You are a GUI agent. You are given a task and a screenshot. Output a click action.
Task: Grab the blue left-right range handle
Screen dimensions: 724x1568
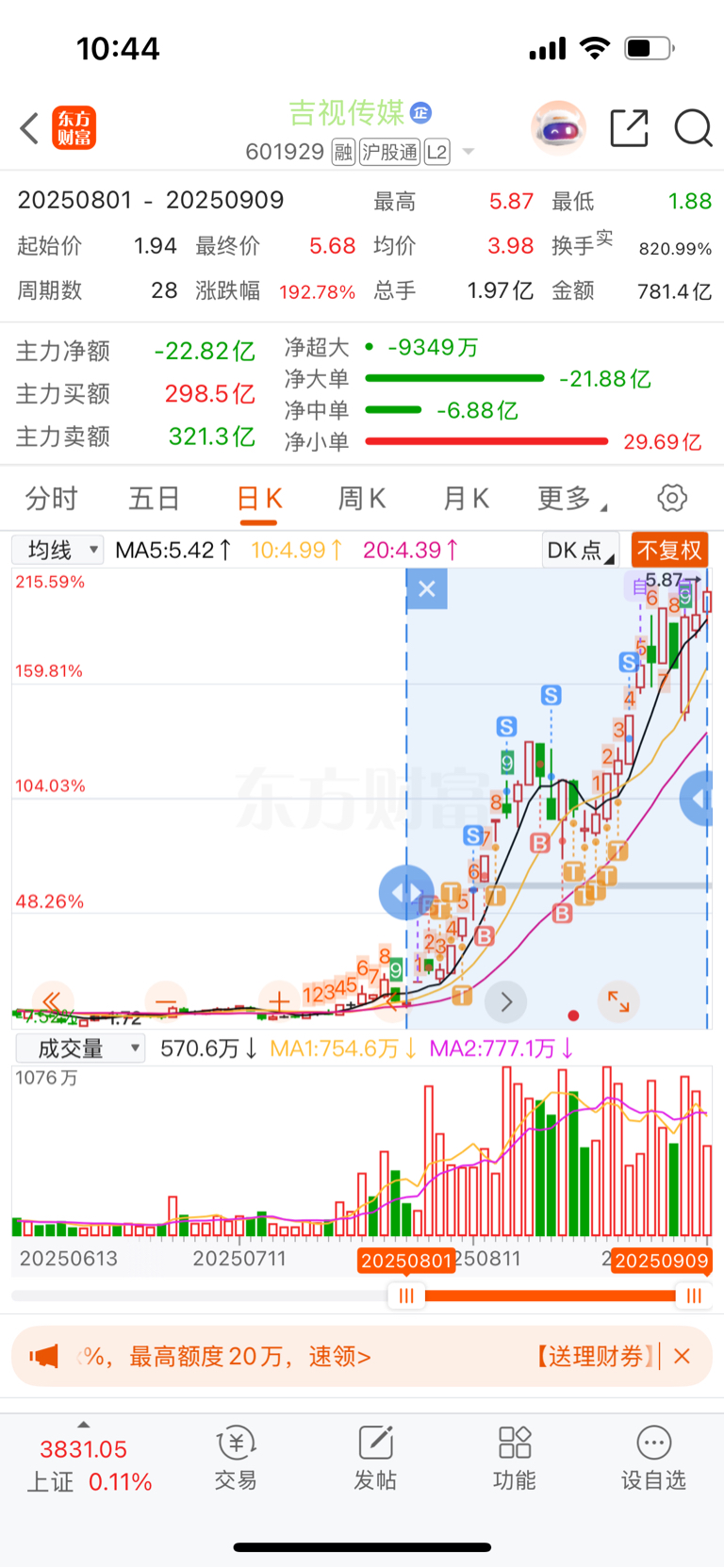point(406,892)
